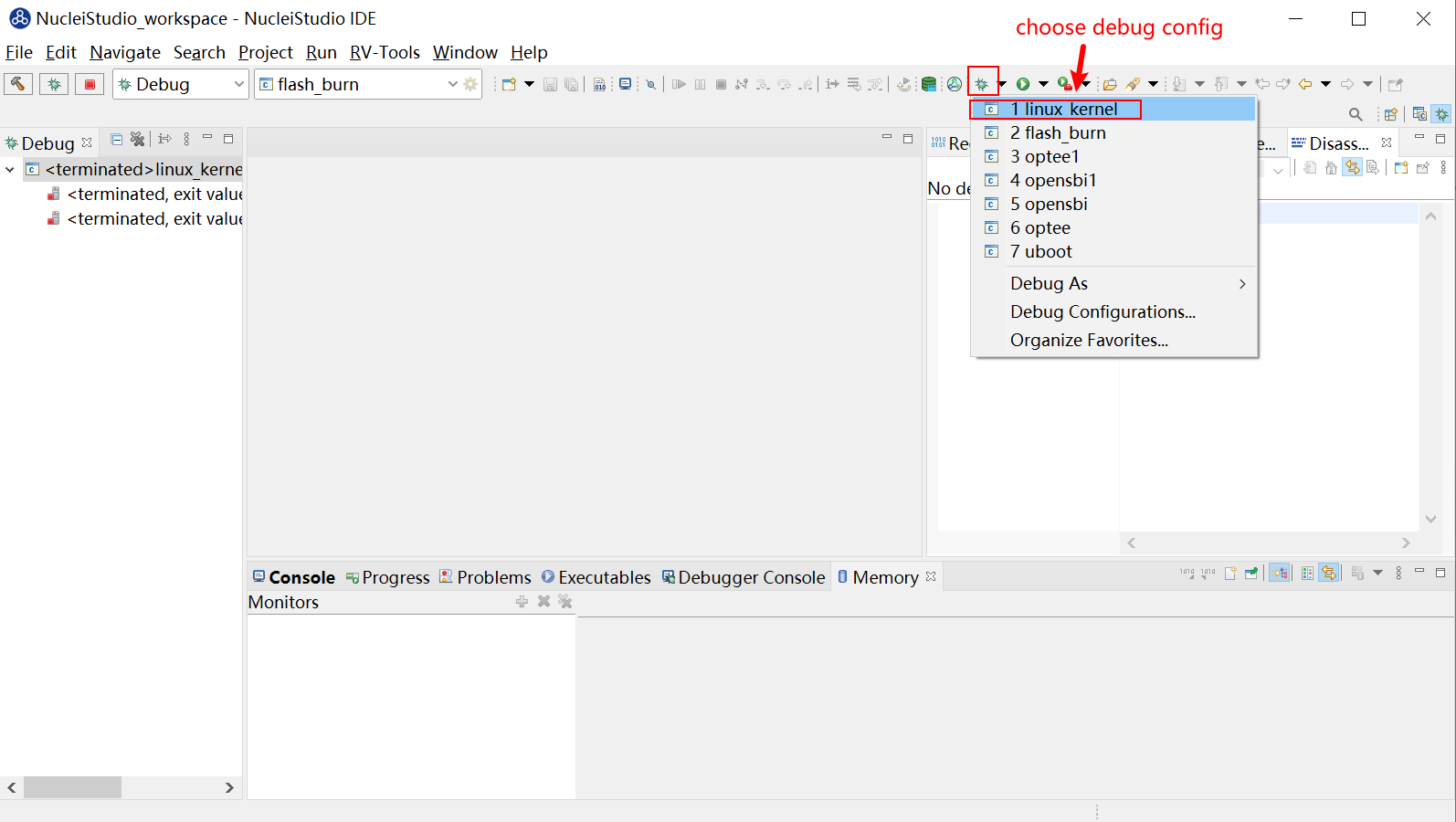Screen dimensions: 1456x822
Task: Click the binary 010 file icon in the toolbar
Action: (600, 84)
